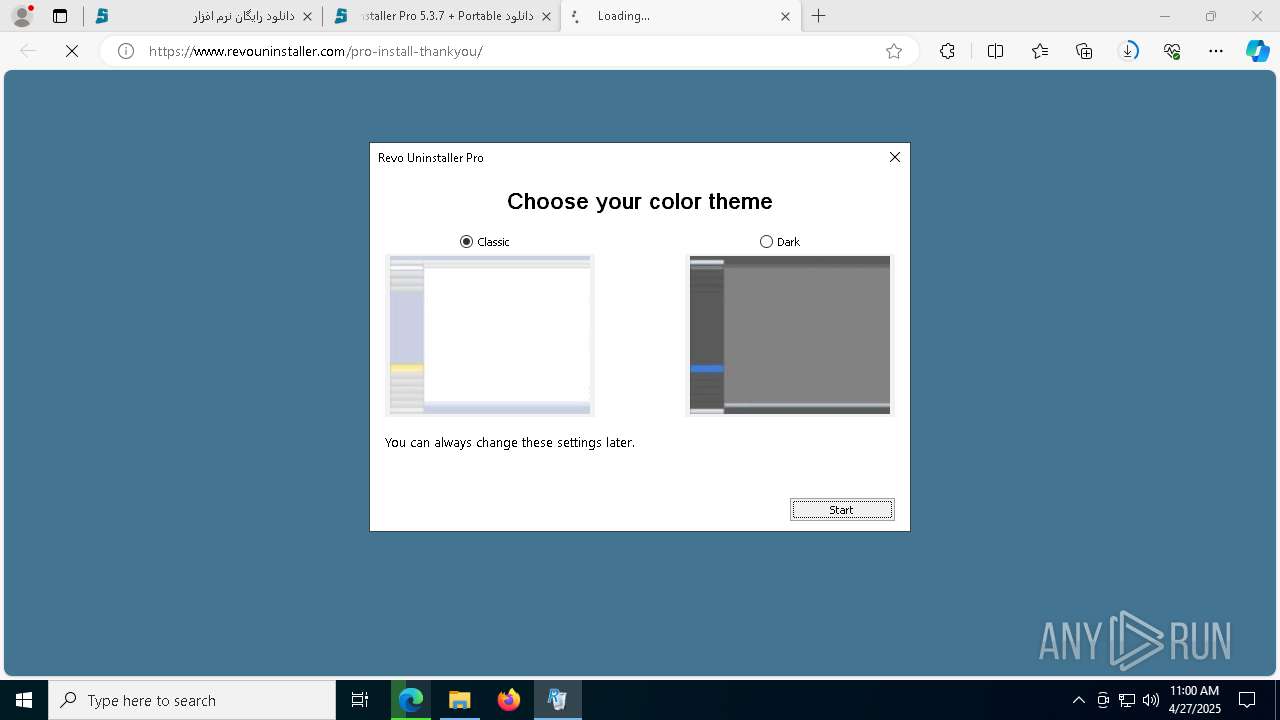
Task: View site information icon in address bar
Action: (x=126, y=51)
